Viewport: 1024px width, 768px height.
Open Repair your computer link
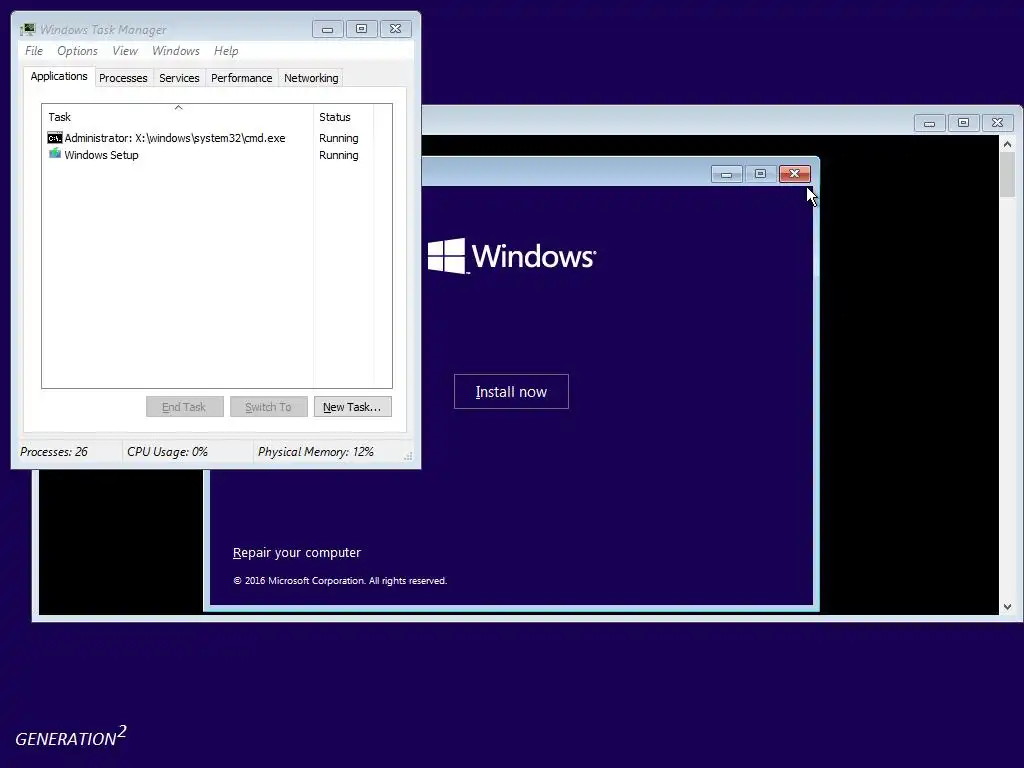[296, 552]
